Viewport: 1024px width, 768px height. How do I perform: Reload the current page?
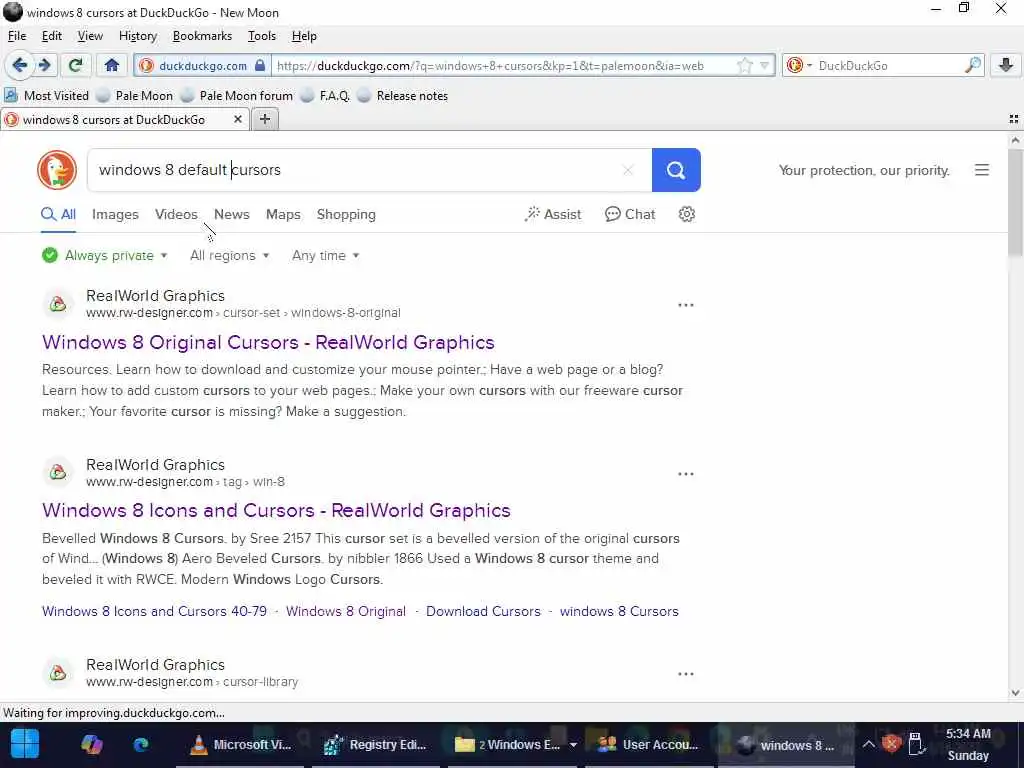coord(76,65)
